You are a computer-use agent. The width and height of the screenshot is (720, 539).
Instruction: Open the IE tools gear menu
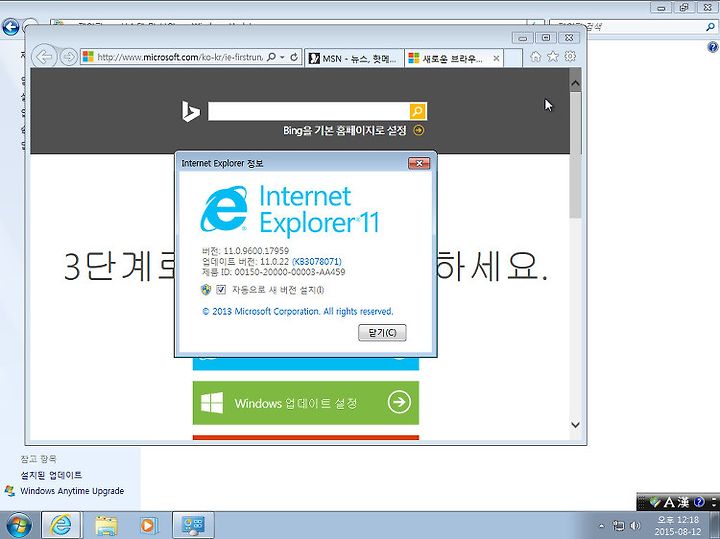570,56
